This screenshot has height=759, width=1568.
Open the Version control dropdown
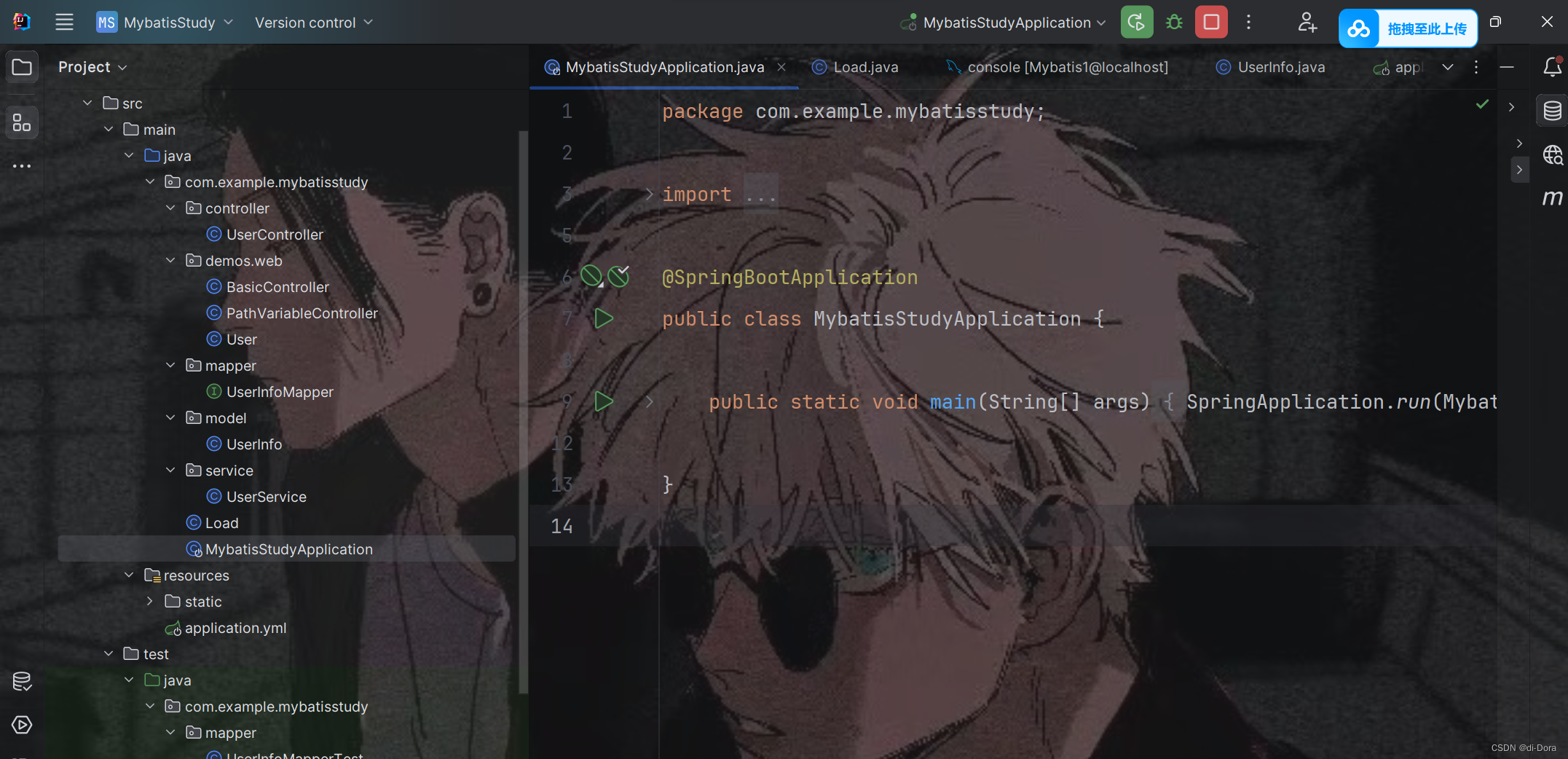click(x=313, y=23)
